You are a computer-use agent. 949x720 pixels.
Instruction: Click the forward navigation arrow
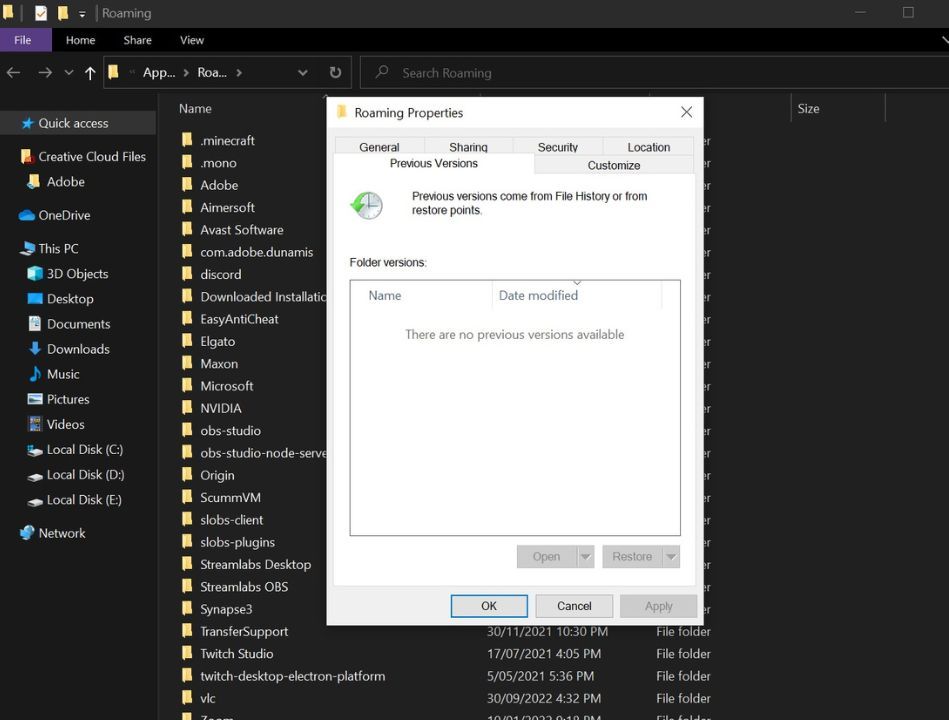44,72
